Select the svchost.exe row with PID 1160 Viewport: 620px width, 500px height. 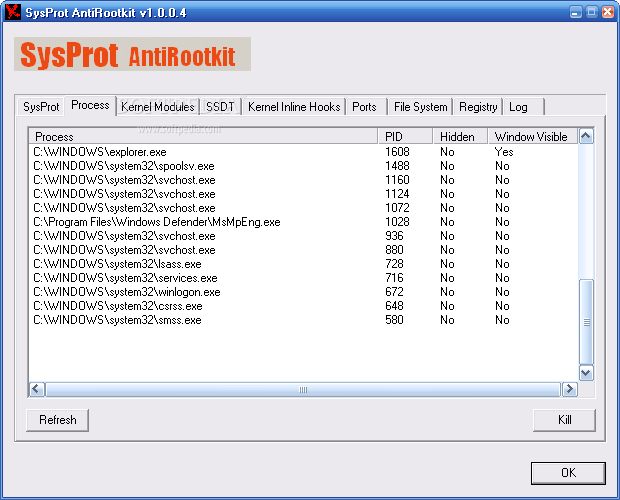tap(303, 180)
